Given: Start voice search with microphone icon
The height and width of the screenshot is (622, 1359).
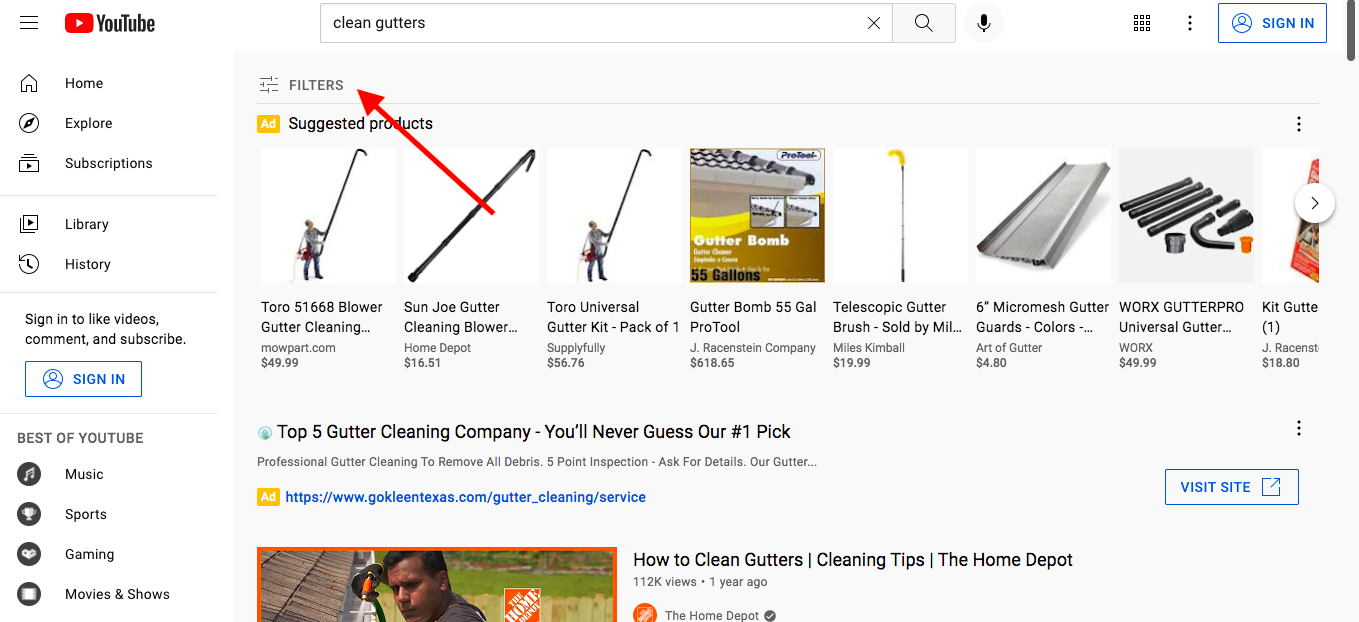Looking at the screenshot, I should point(984,23).
